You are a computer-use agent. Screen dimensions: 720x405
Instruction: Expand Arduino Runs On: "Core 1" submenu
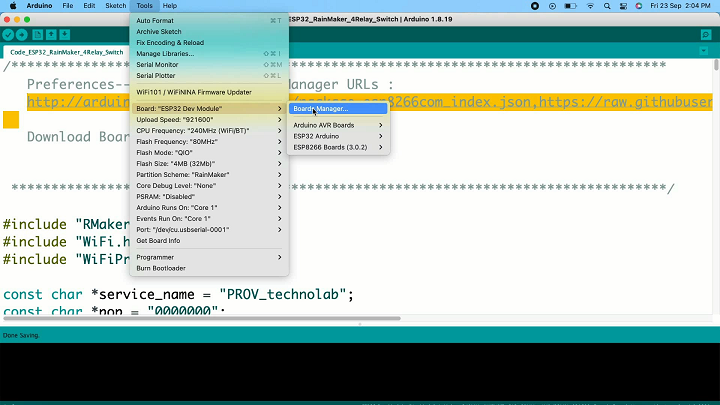(x=209, y=208)
